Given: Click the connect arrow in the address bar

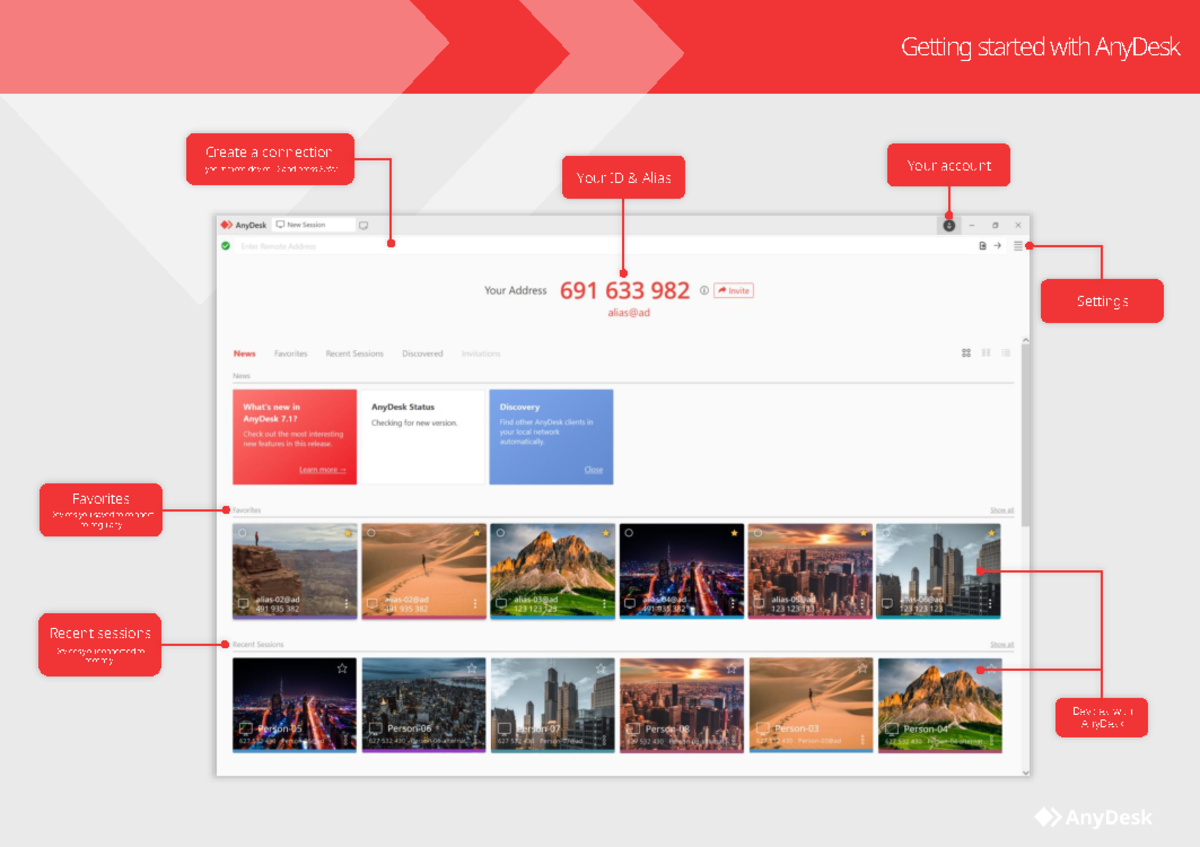Looking at the screenshot, I should [x=997, y=246].
